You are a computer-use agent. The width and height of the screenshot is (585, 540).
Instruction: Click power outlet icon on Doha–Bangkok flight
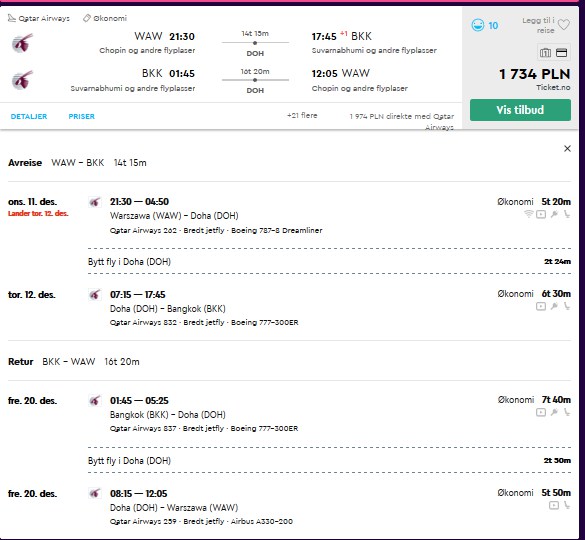(x=554, y=306)
